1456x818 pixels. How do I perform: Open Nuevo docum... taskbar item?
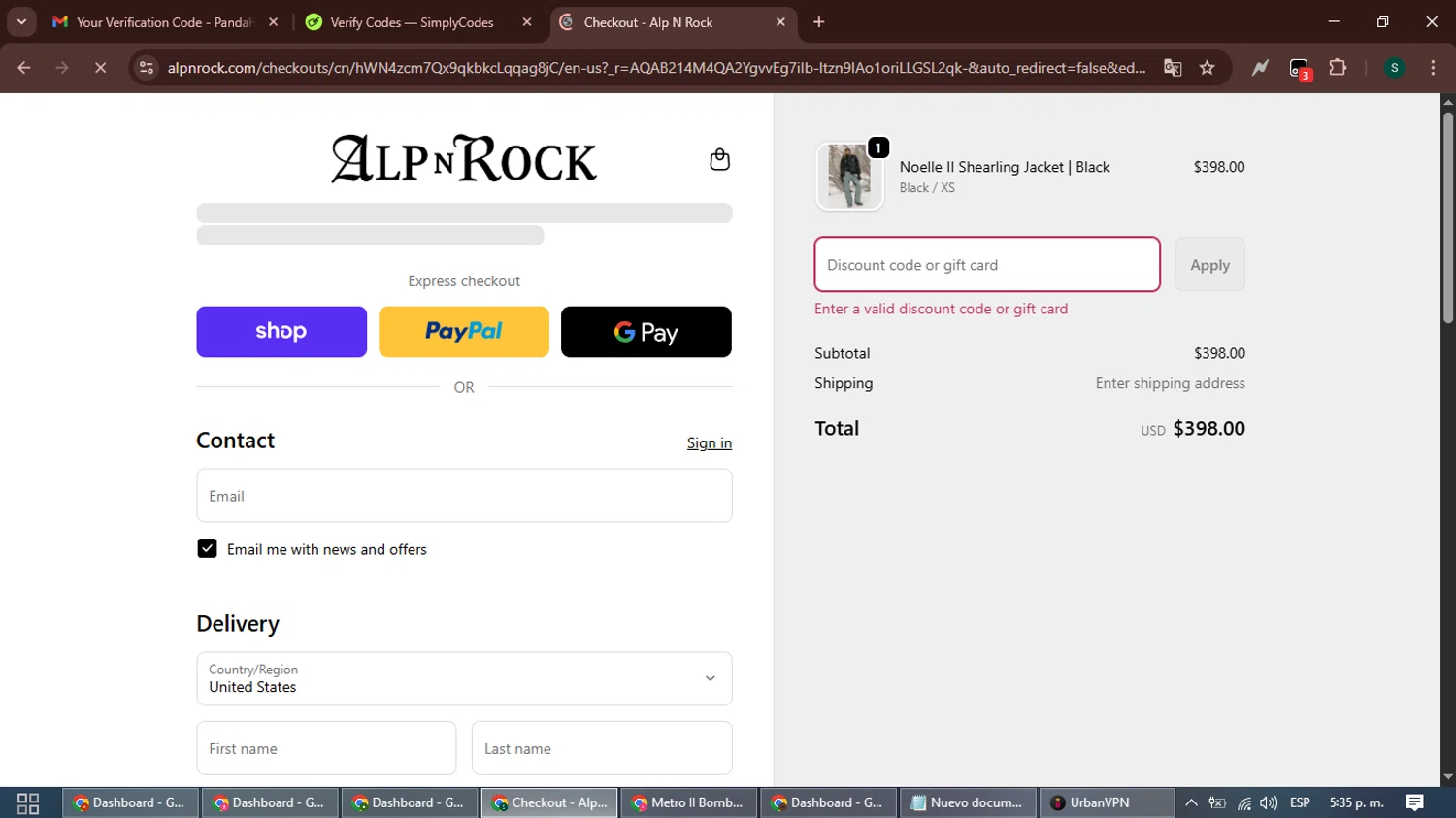968,803
